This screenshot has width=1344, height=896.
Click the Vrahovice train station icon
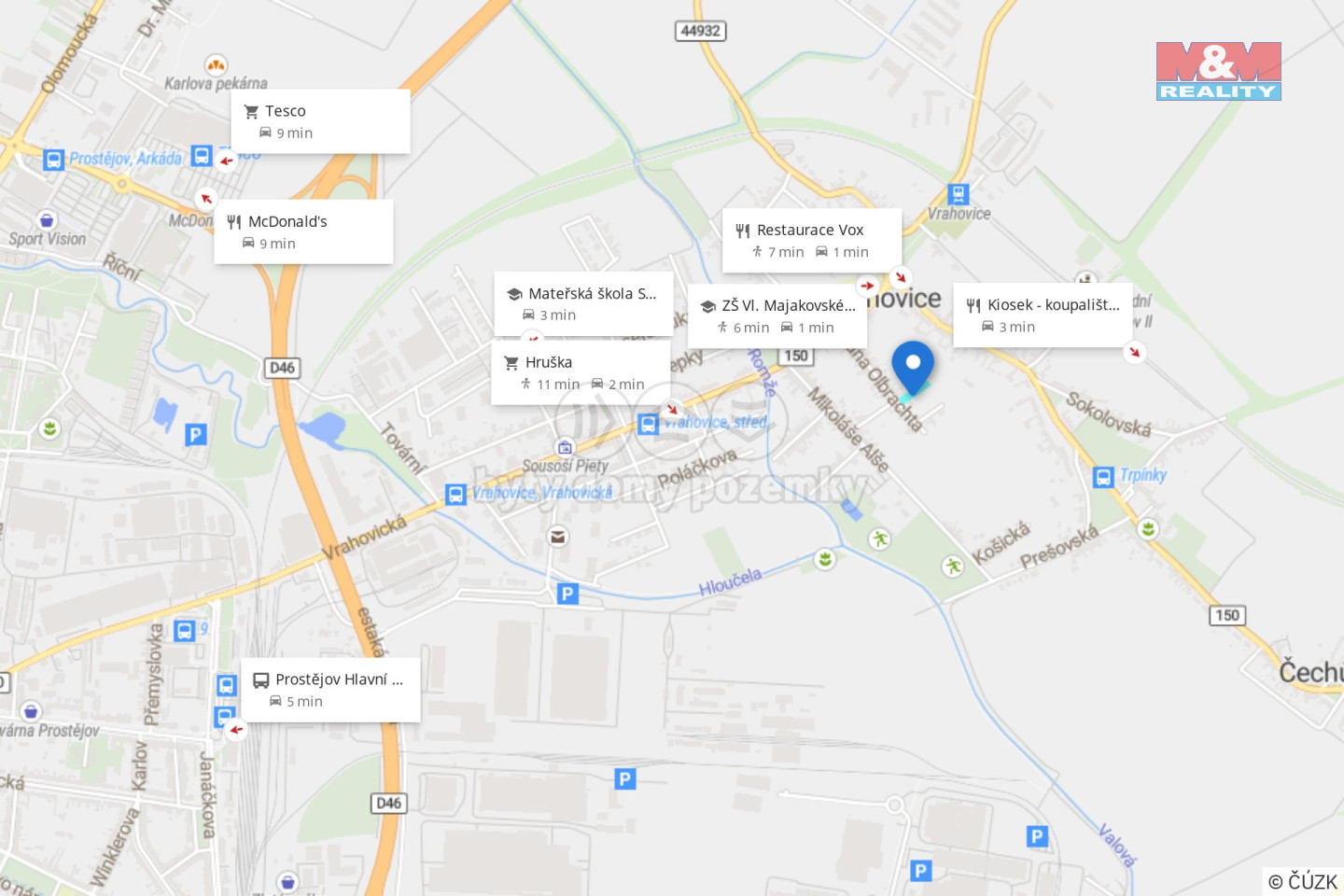(958, 194)
